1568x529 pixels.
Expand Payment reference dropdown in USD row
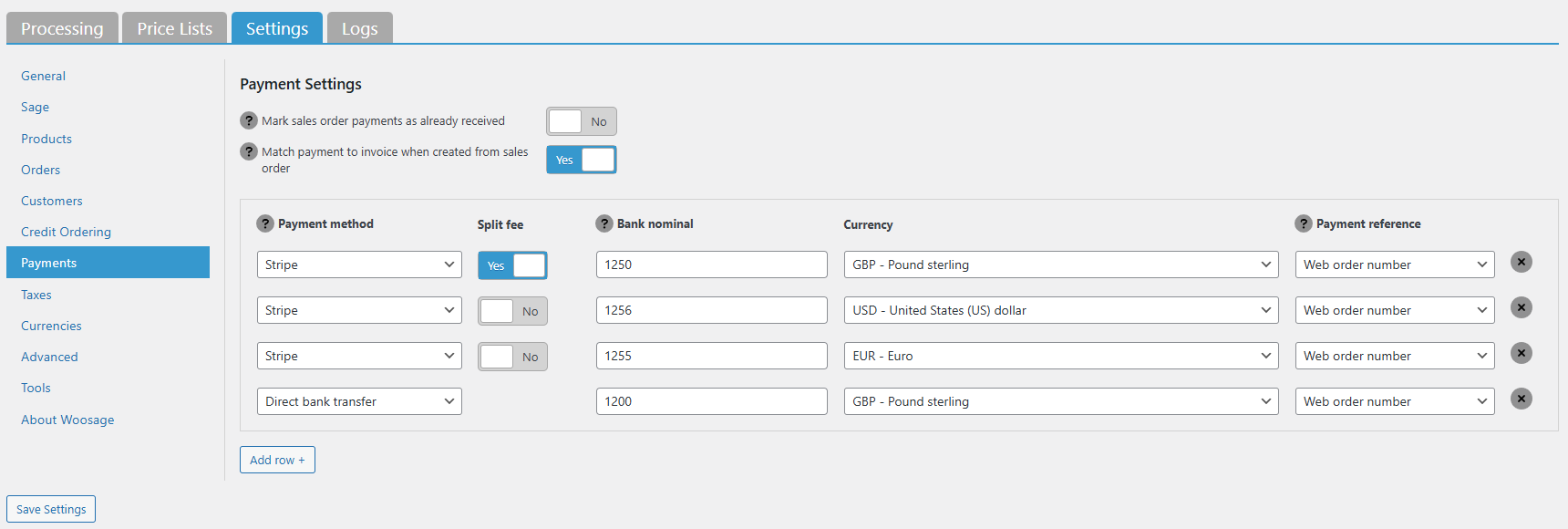1394,310
